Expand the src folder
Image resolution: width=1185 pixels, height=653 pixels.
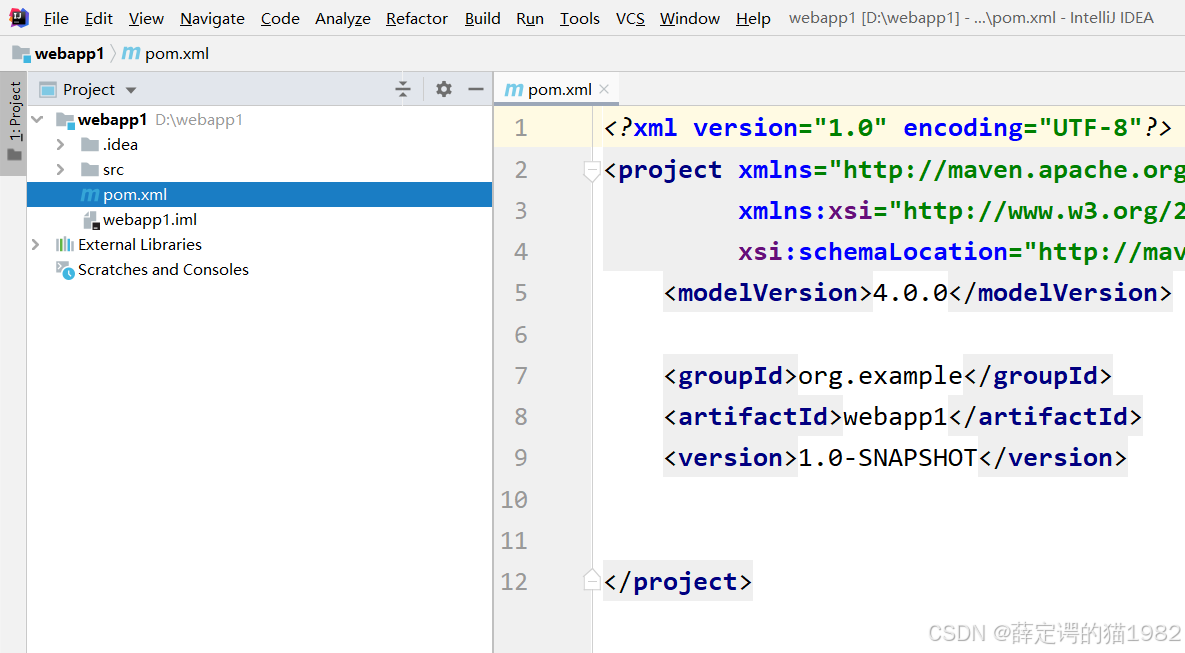point(60,169)
